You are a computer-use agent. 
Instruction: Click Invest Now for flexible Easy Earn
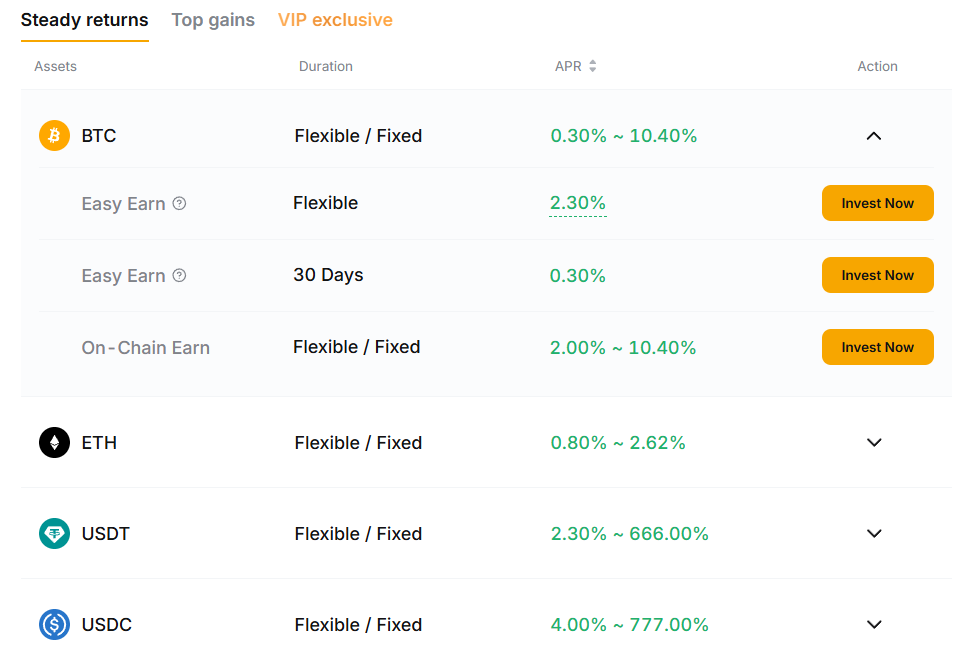tap(877, 203)
